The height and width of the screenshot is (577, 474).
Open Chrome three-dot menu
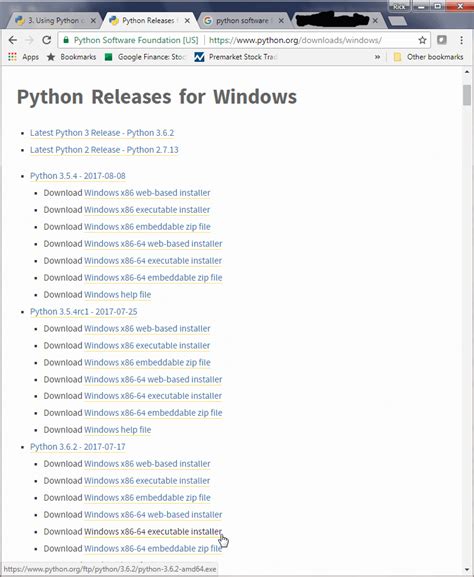tap(461, 40)
